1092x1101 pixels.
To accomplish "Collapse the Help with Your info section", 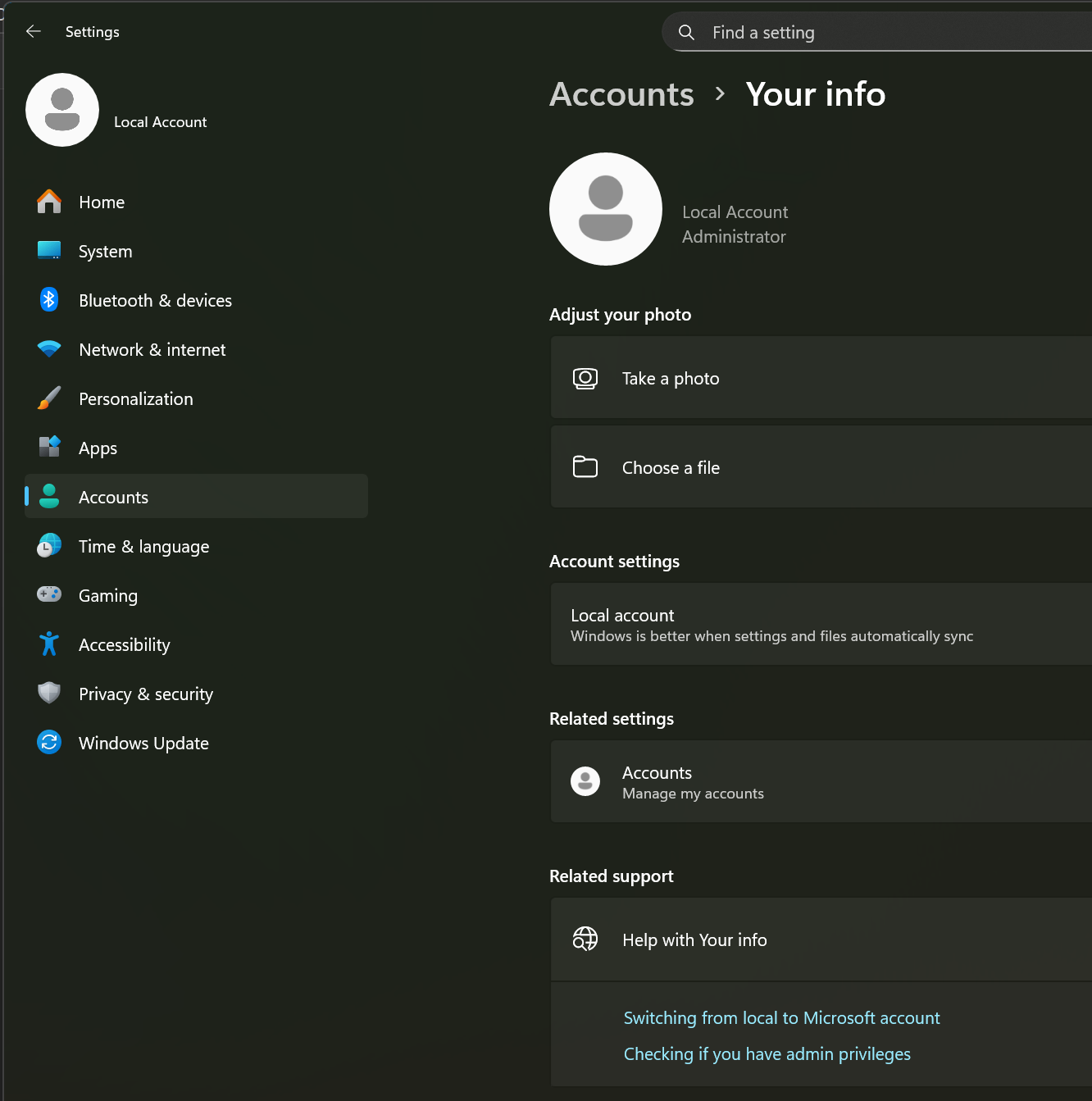I will coord(821,939).
